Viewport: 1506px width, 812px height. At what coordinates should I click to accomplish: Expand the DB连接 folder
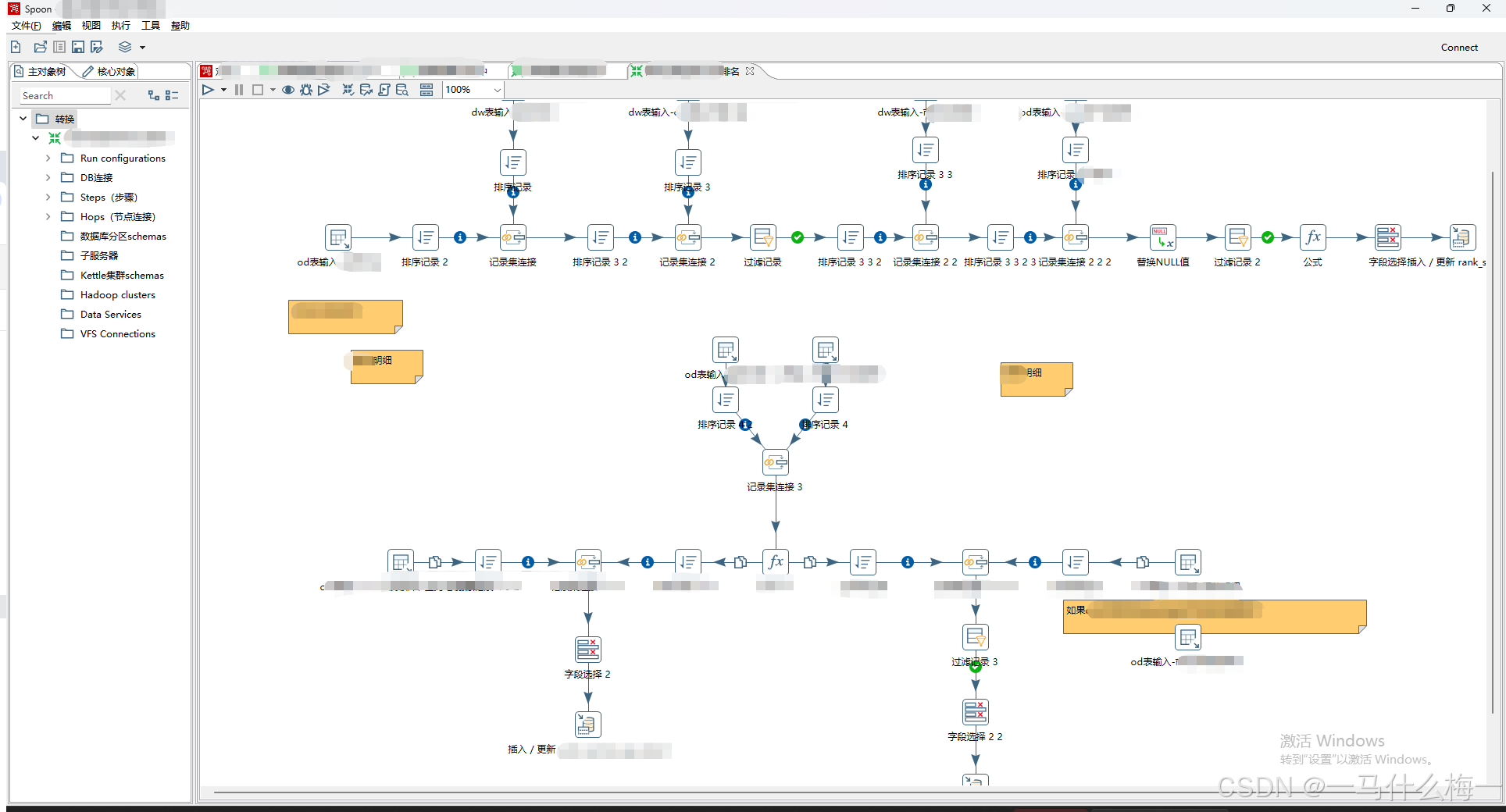click(x=48, y=177)
